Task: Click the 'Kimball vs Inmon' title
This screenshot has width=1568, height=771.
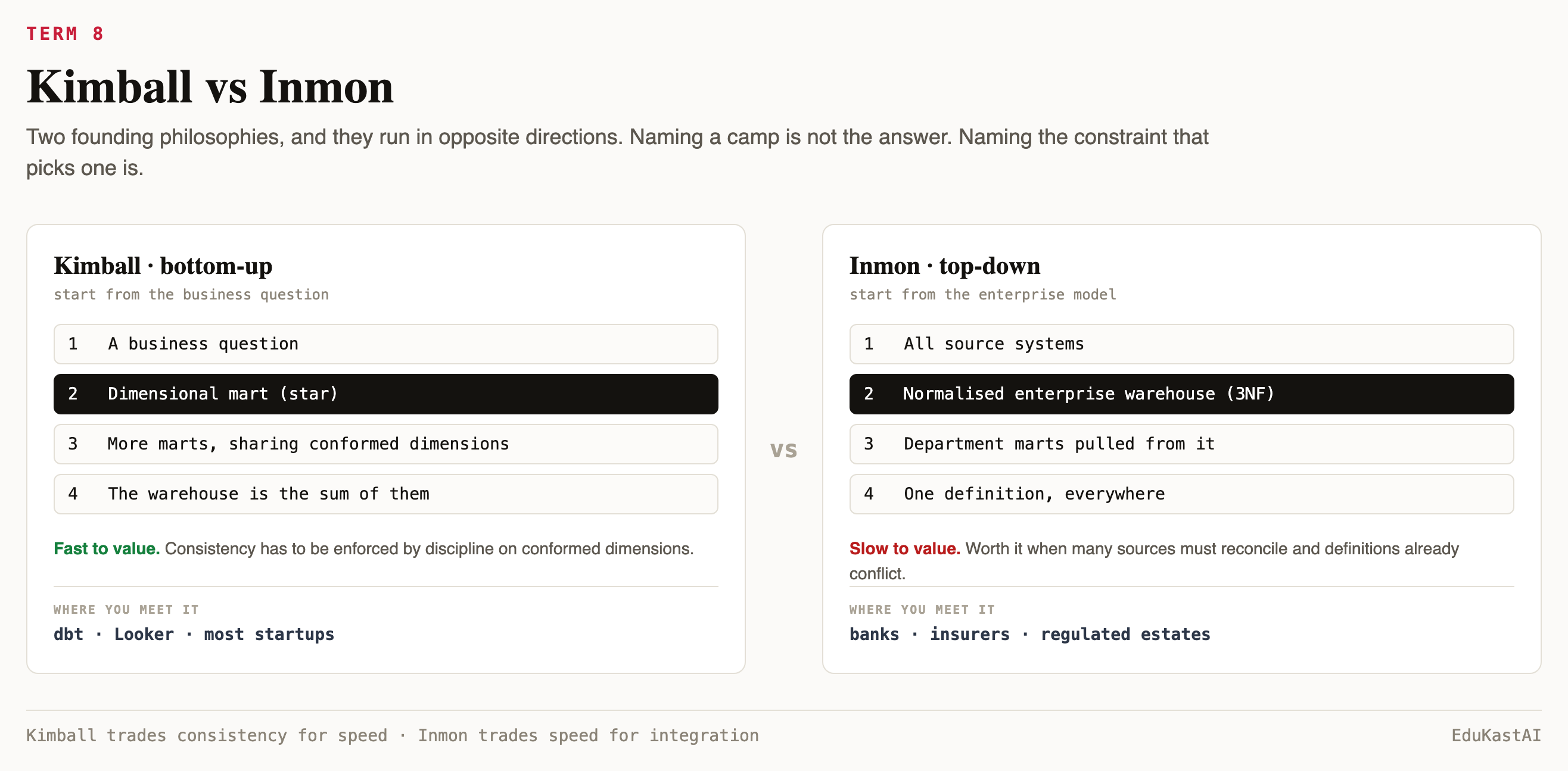Action: point(210,87)
